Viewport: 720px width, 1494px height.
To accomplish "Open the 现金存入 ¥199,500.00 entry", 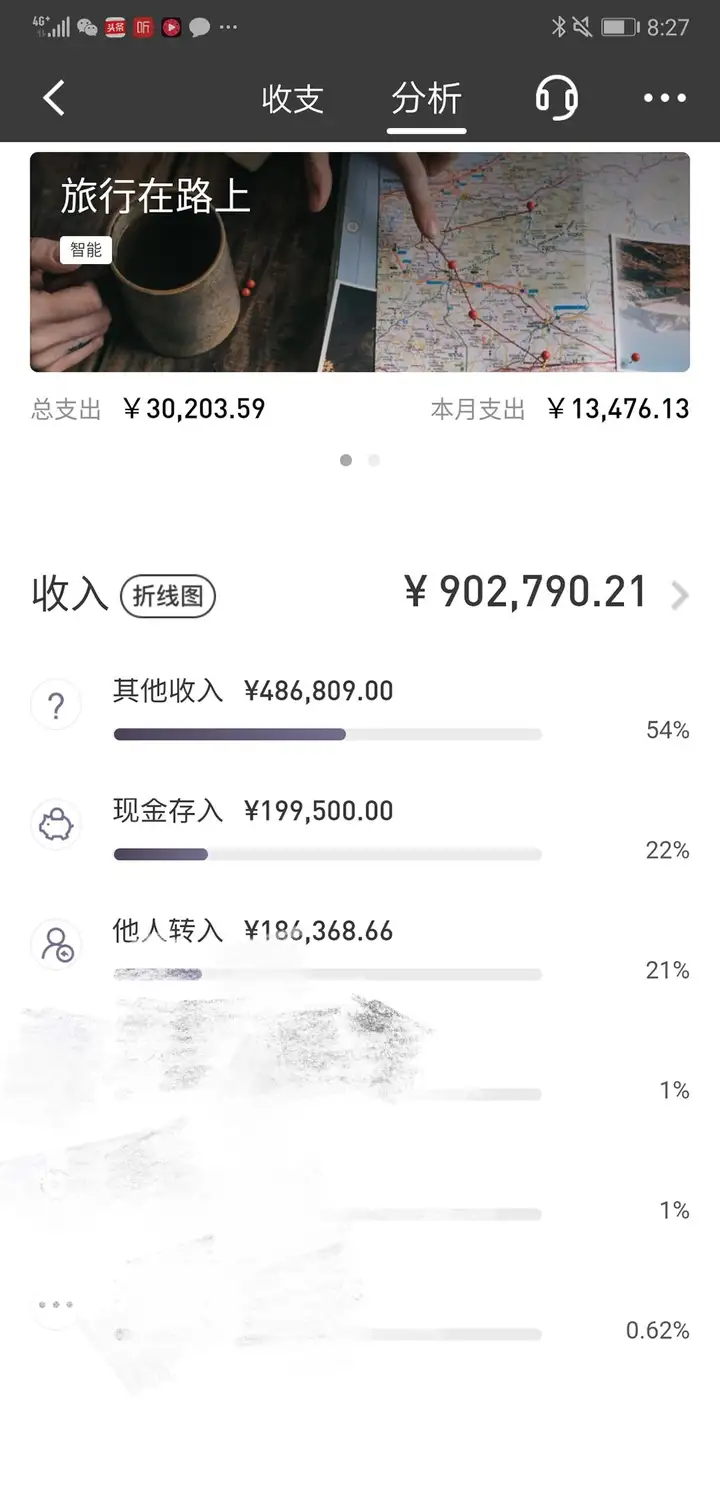I will 253,811.
